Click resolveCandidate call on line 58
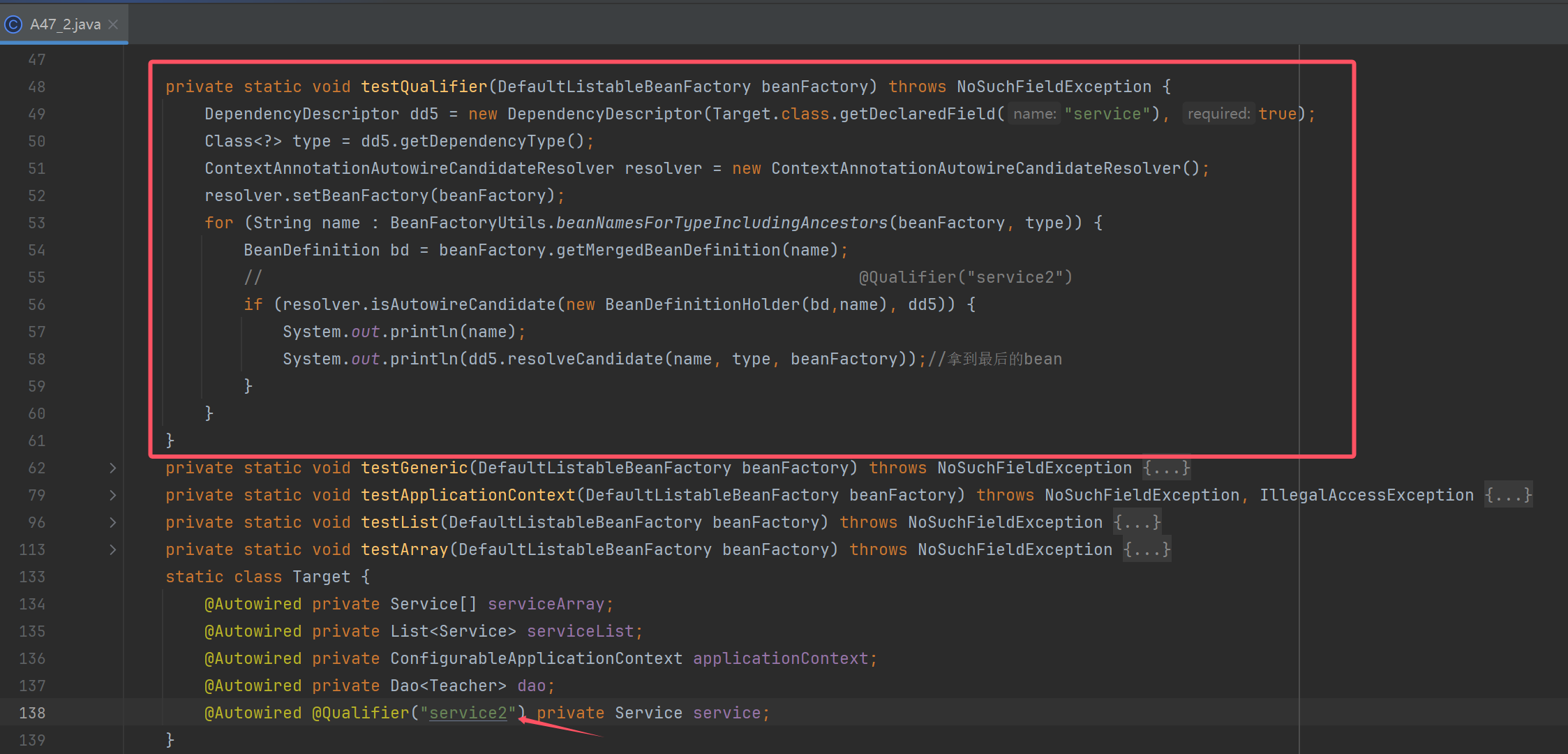Viewport: 1568px width, 754px height. (585, 359)
